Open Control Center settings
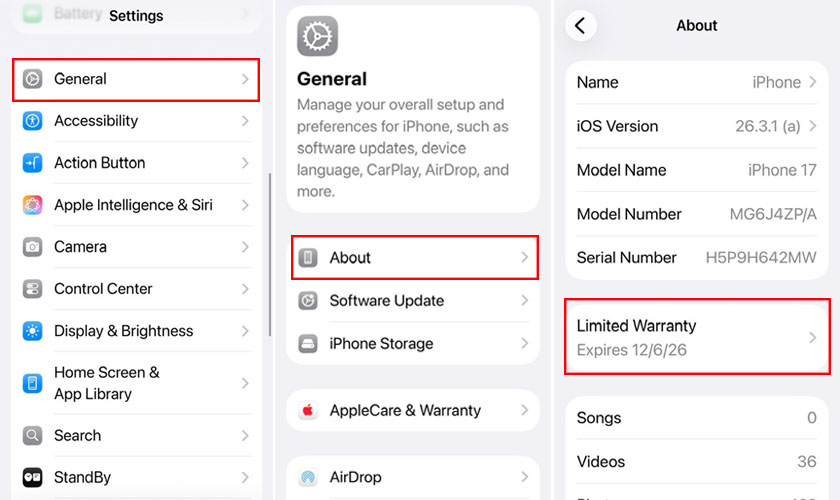Image resolution: width=840 pixels, height=500 pixels. [136, 289]
